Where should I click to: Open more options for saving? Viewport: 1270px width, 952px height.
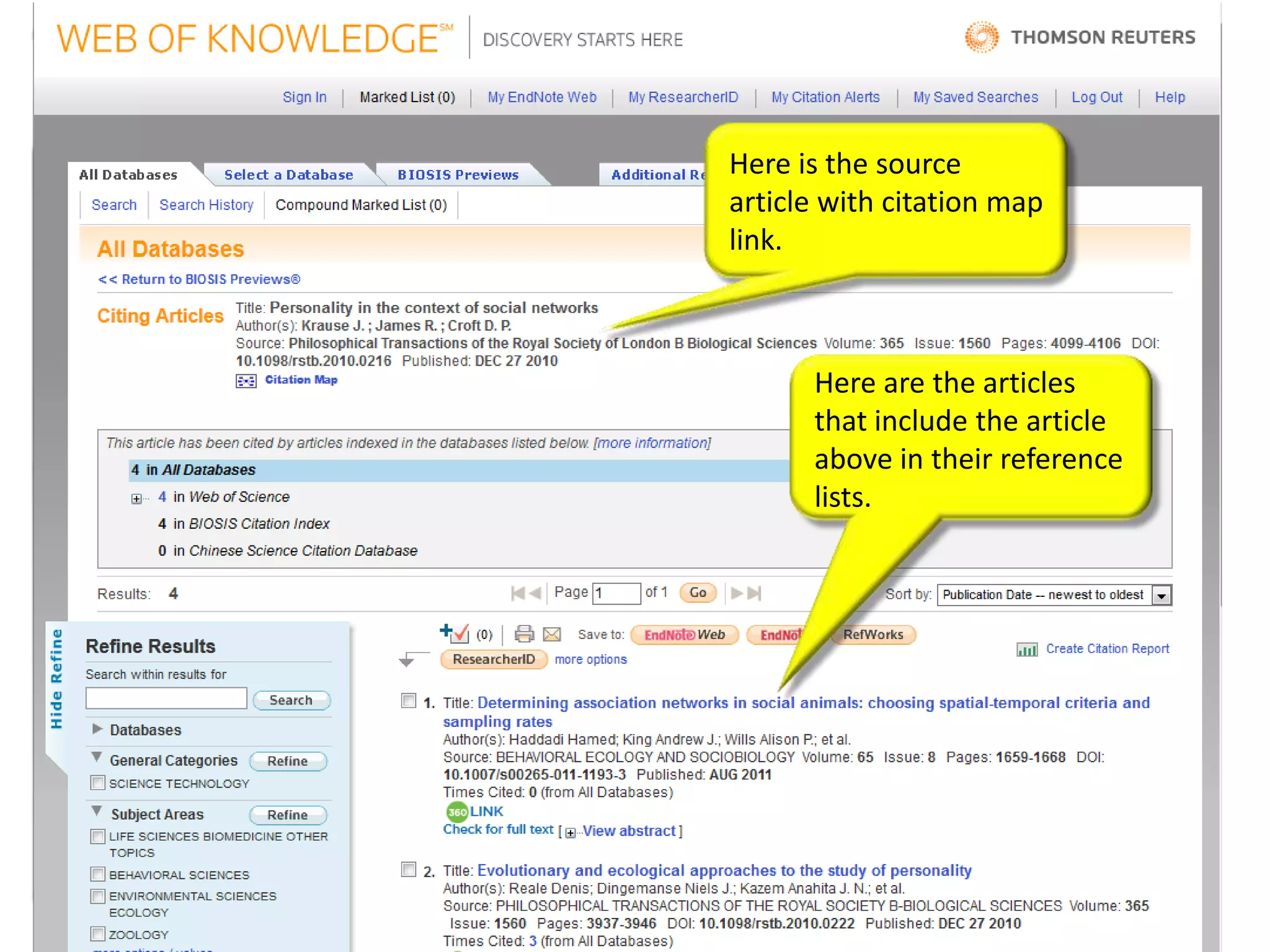590,659
